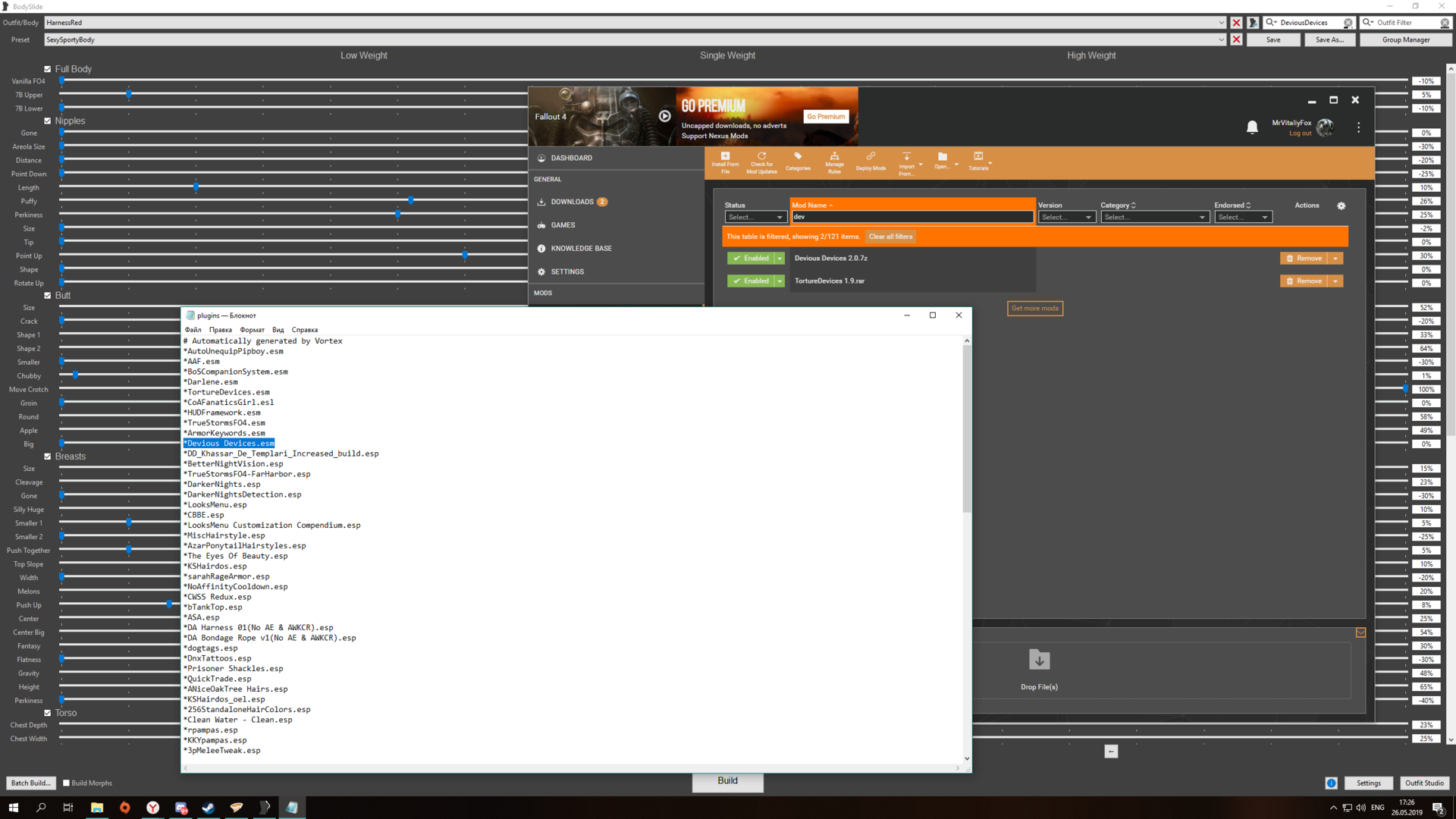Expand Remove options for TortureDevices 1.9.rar

coord(1335,281)
